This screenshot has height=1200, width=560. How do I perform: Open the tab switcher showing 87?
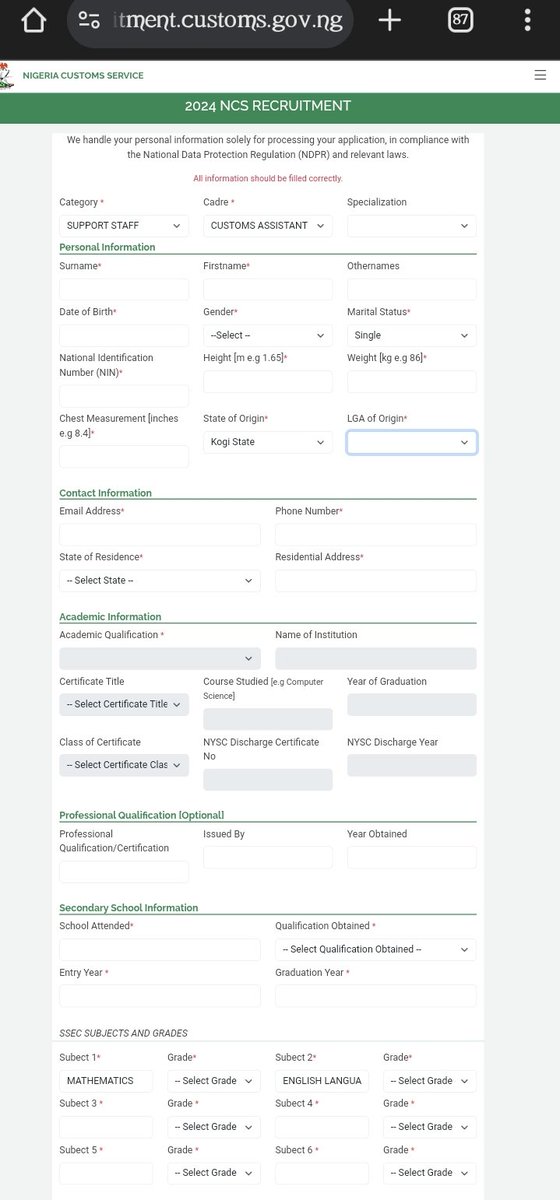(x=461, y=21)
